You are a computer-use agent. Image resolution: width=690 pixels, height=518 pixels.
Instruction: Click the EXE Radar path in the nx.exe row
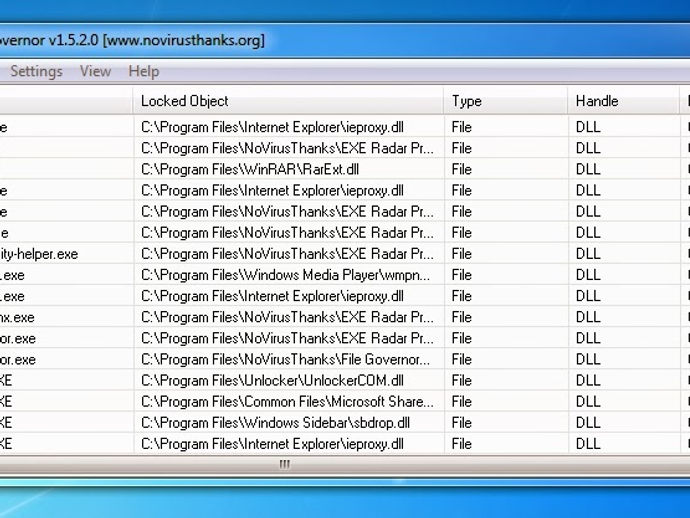pyautogui.click(x=287, y=317)
